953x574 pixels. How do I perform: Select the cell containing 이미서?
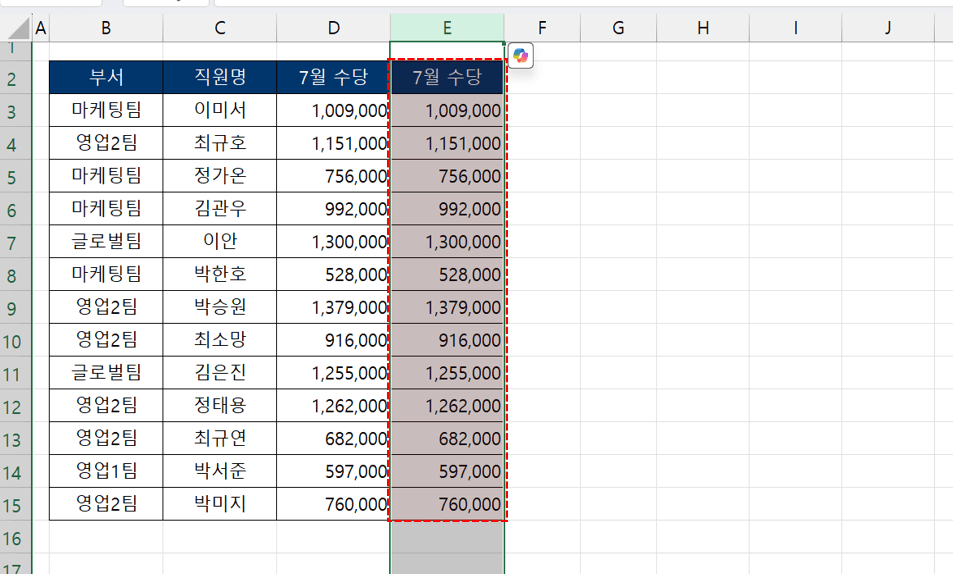coord(220,111)
